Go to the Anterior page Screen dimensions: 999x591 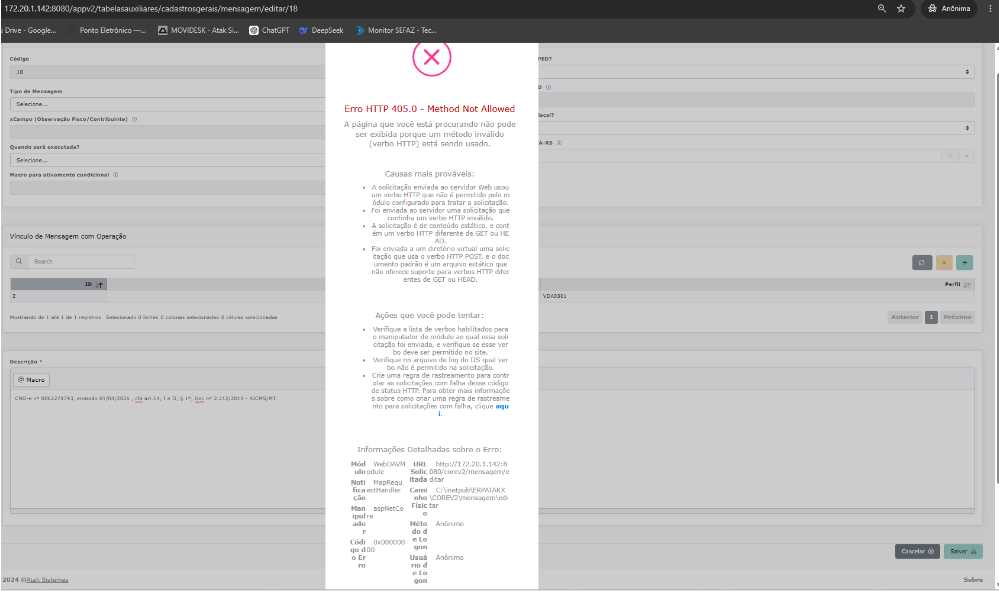(905, 317)
